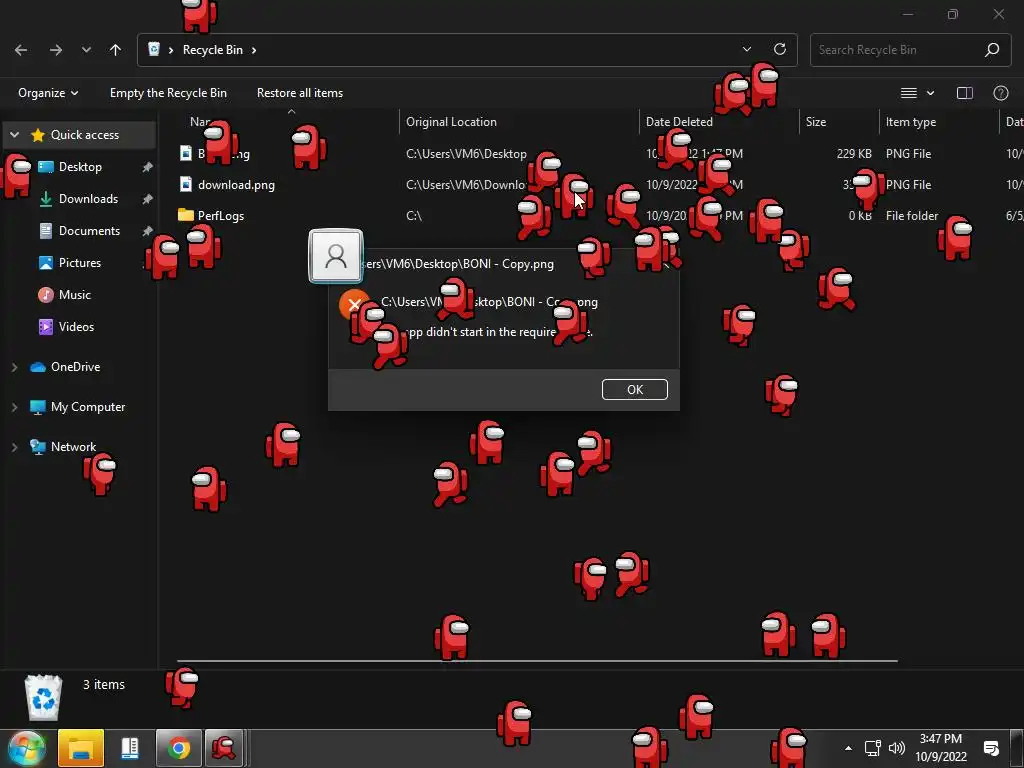Select download.png file row

(591, 185)
